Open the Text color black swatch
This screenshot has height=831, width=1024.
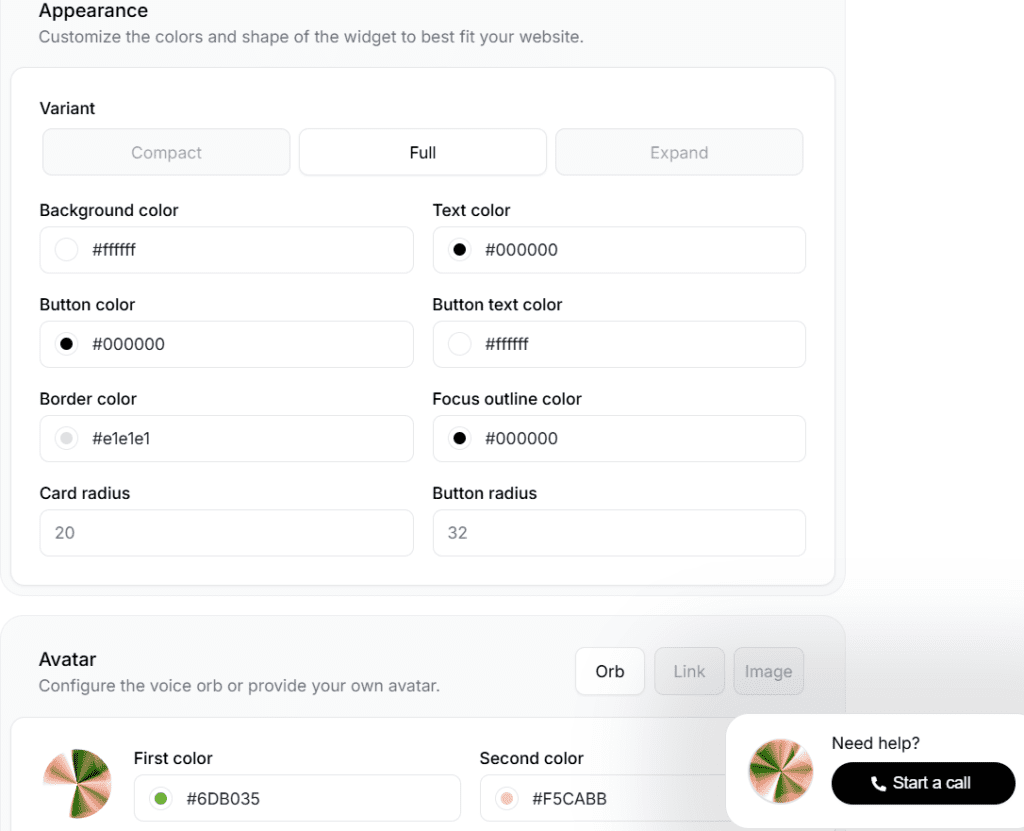[x=460, y=250]
